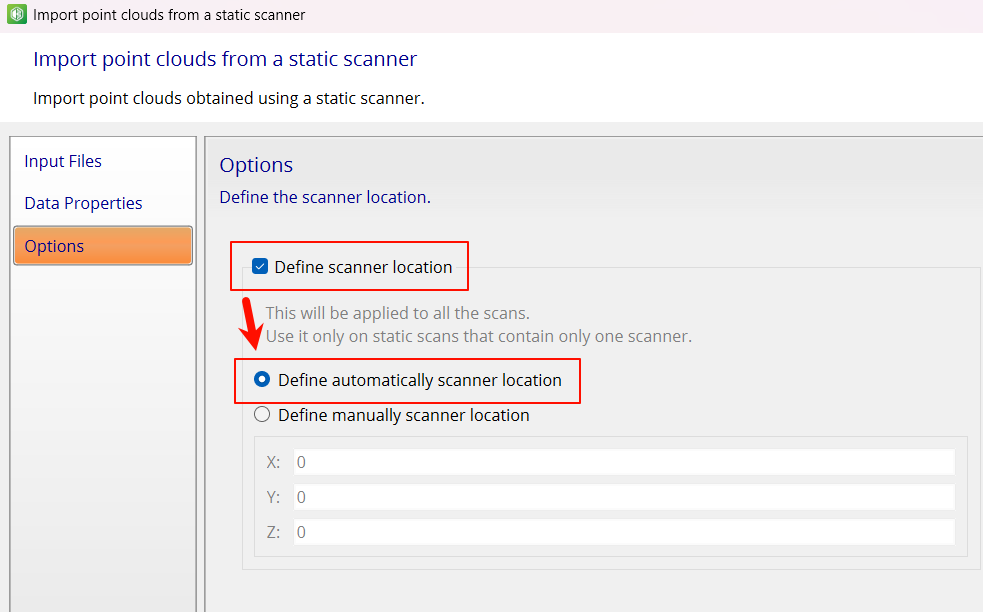Switch to Data Properties page
Image resolution: width=983 pixels, height=612 pixels.
[83, 203]
